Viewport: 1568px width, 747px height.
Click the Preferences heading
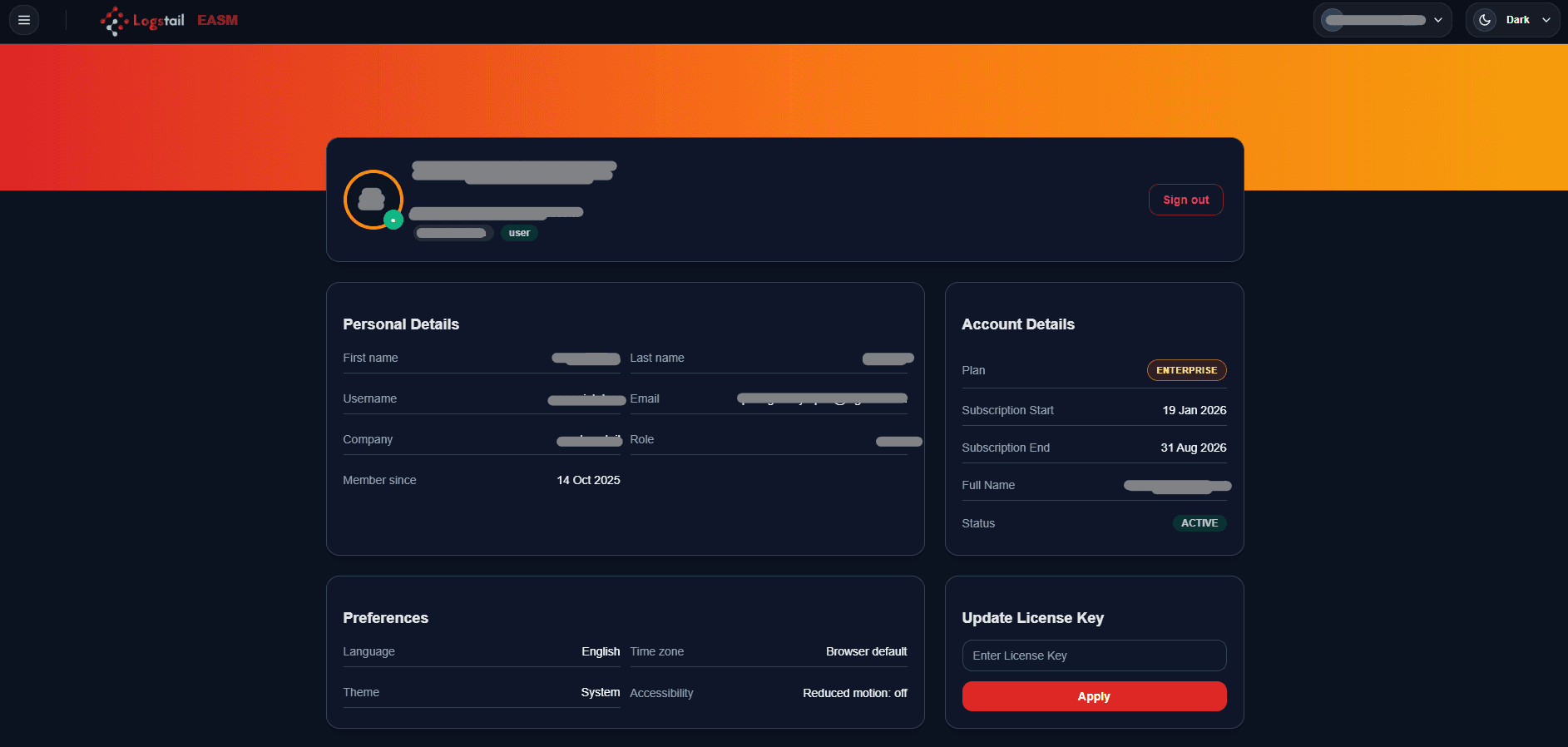point(385,618)
